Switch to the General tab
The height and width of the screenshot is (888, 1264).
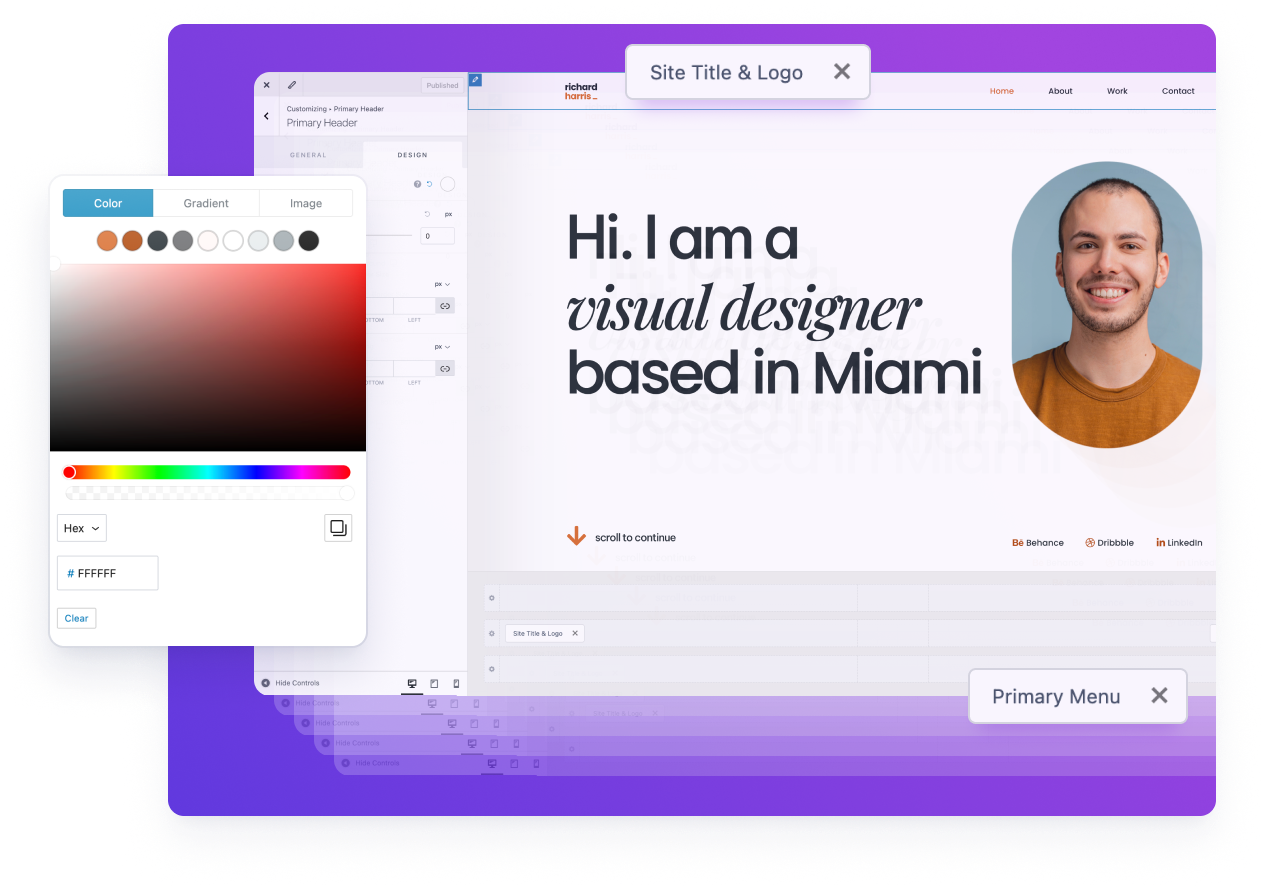click(308, 155)
